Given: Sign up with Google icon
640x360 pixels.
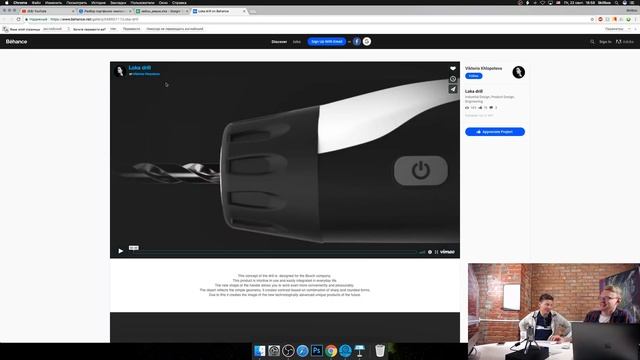Looking at the screenshot, I should pyautogui.click(x=367, y=42).
